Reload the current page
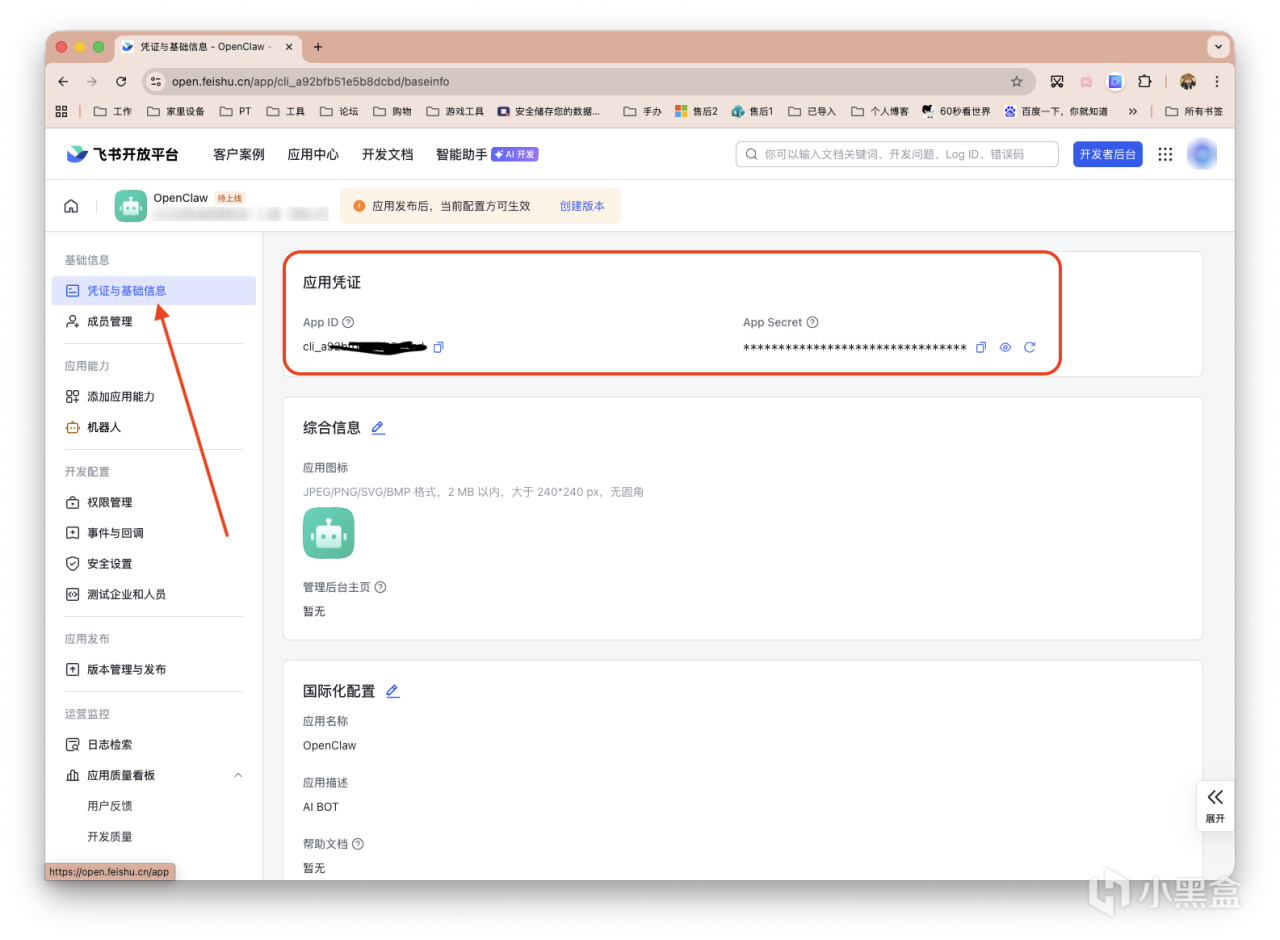 [x=121, y=81]
